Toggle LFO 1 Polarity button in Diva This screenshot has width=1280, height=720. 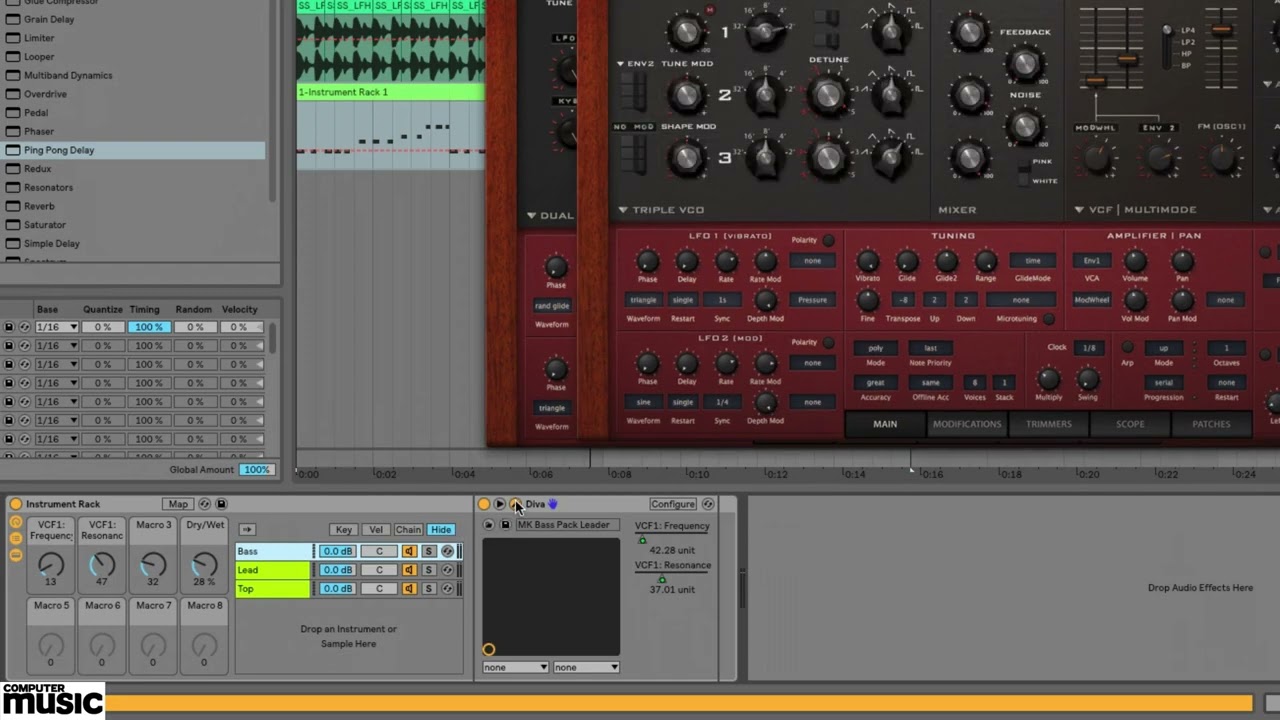829,241
